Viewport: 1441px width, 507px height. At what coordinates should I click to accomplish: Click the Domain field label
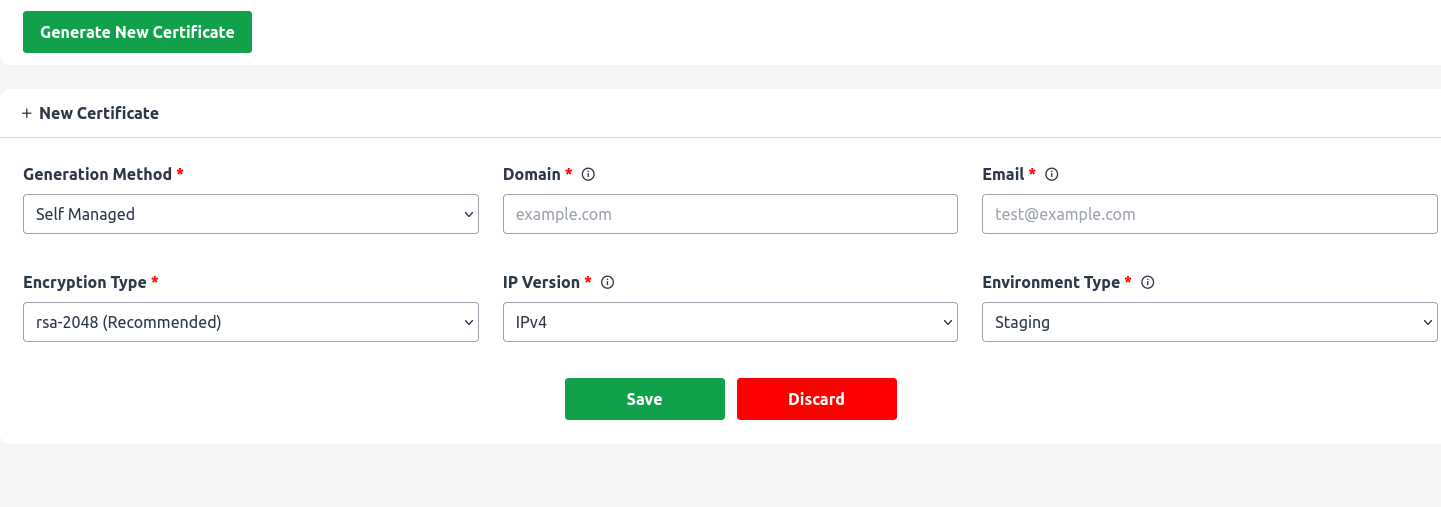click(532, 174)
